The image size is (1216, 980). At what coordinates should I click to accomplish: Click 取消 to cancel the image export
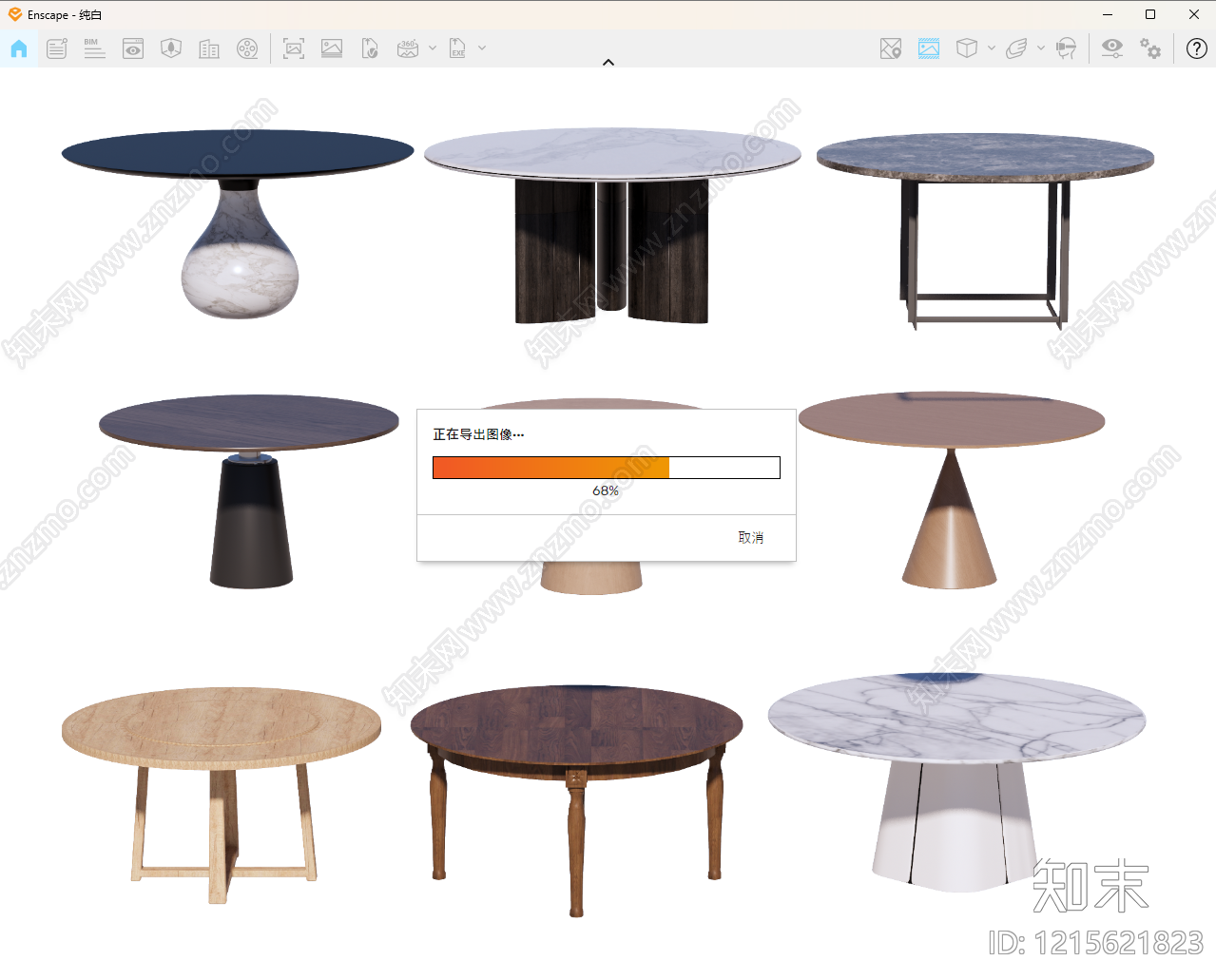pyautogui.click(x=751, y=538)
